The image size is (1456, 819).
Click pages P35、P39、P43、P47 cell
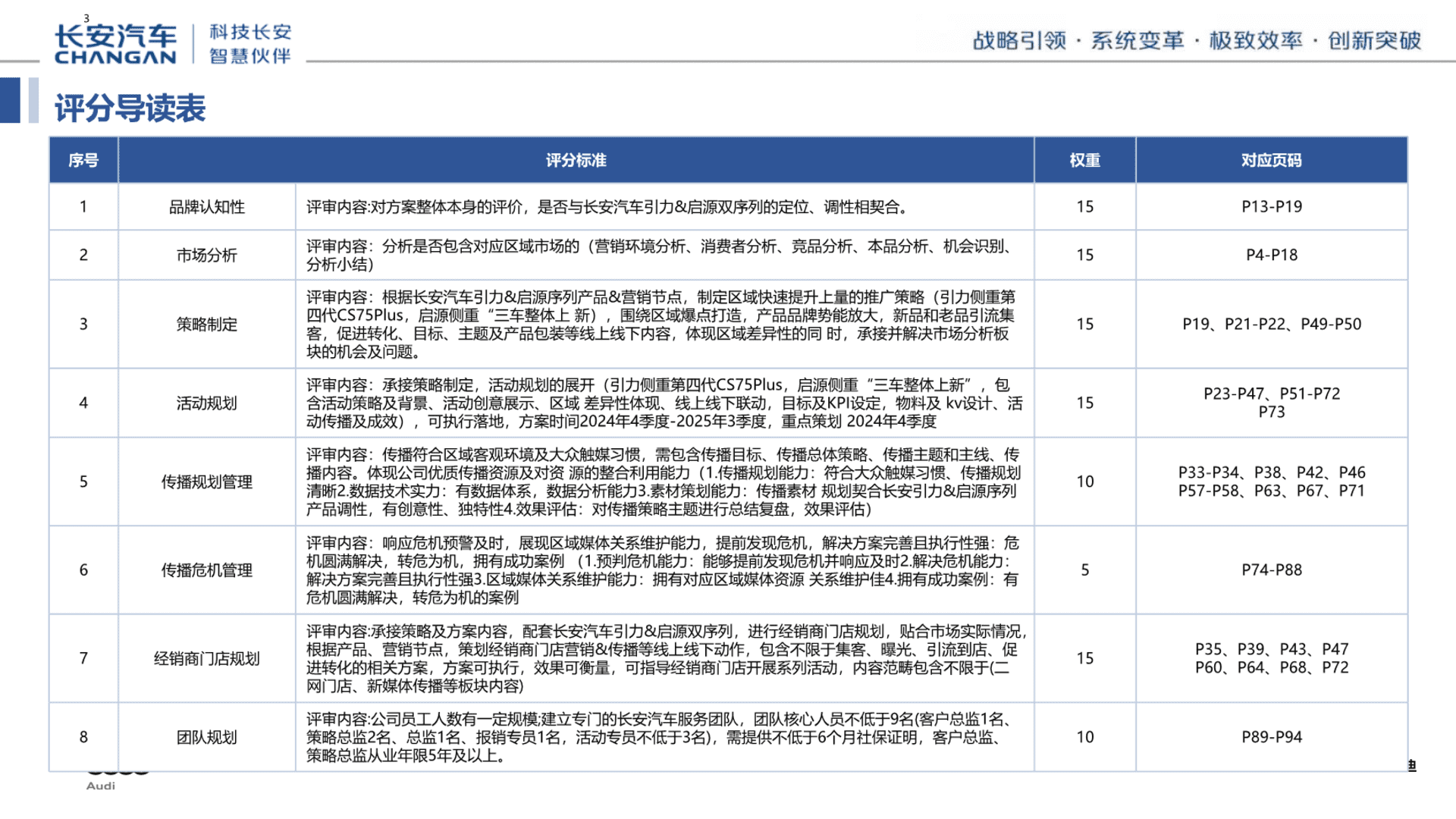(x=1272, y=658)
